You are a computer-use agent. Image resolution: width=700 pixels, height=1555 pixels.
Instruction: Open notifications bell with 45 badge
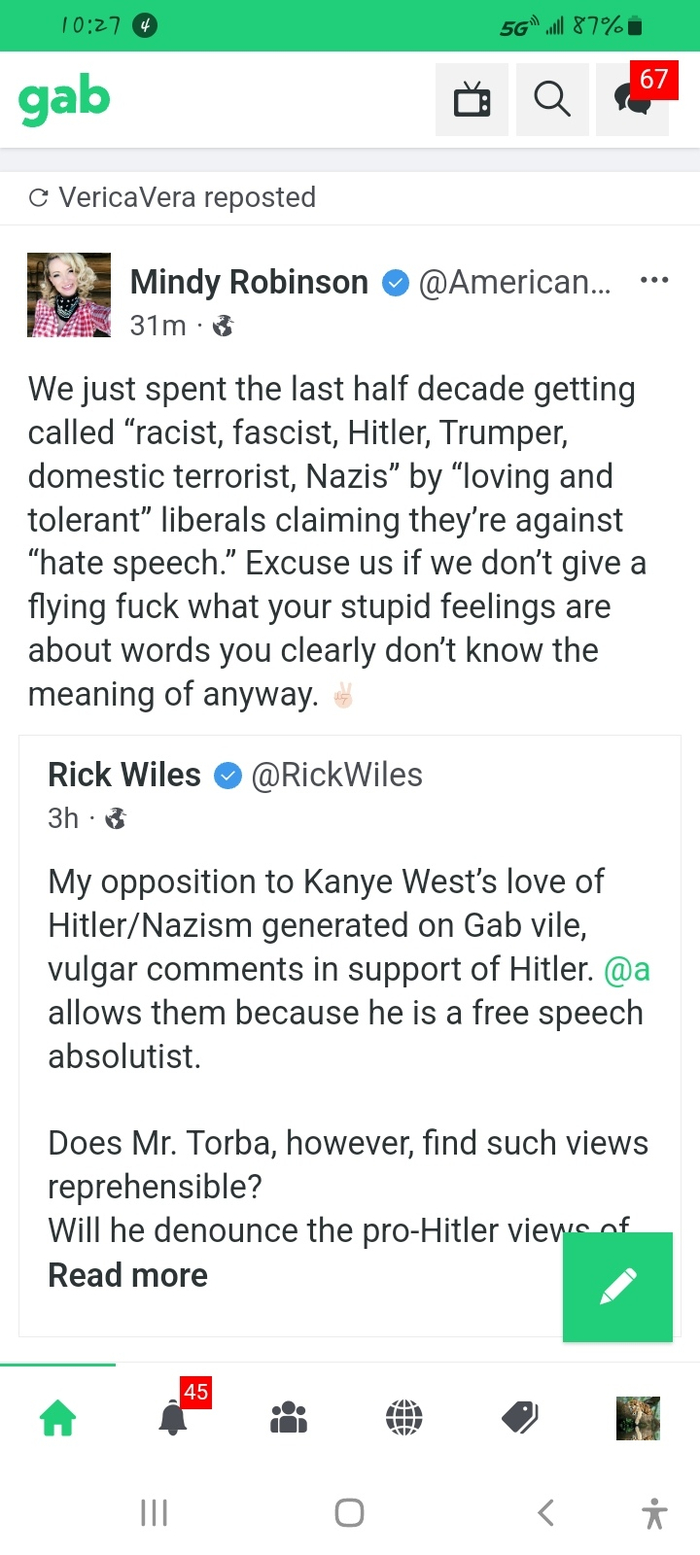[173, 1416]
